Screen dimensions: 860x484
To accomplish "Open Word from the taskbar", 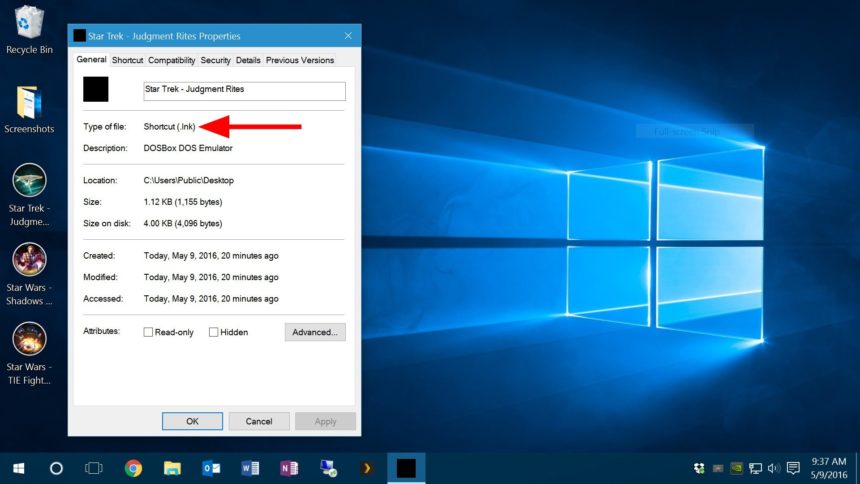I will point(250,468).
